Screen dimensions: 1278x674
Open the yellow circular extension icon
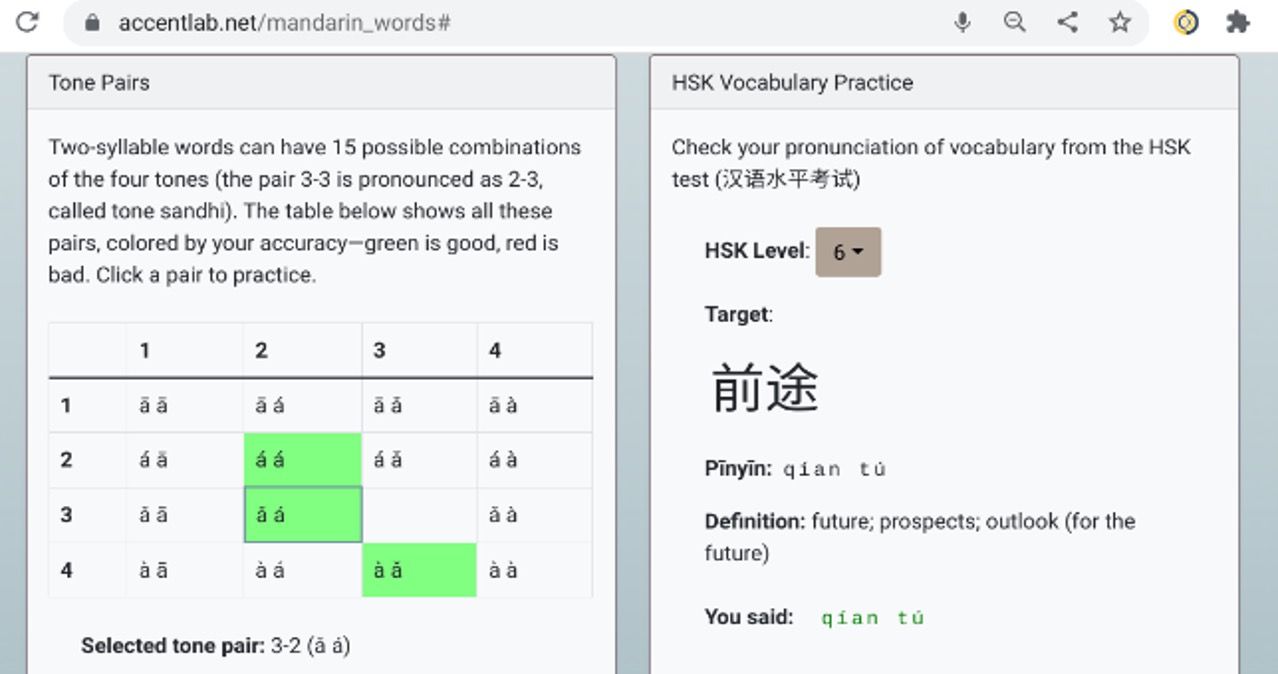(x=1186, y=22)
